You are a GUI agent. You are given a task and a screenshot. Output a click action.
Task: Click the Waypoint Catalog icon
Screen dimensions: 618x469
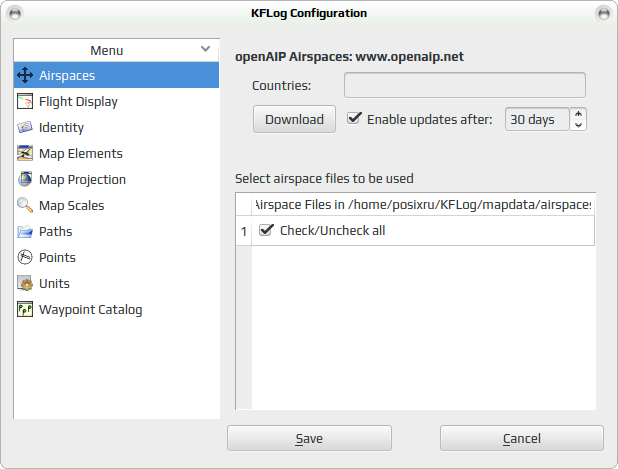pos(25,309)
